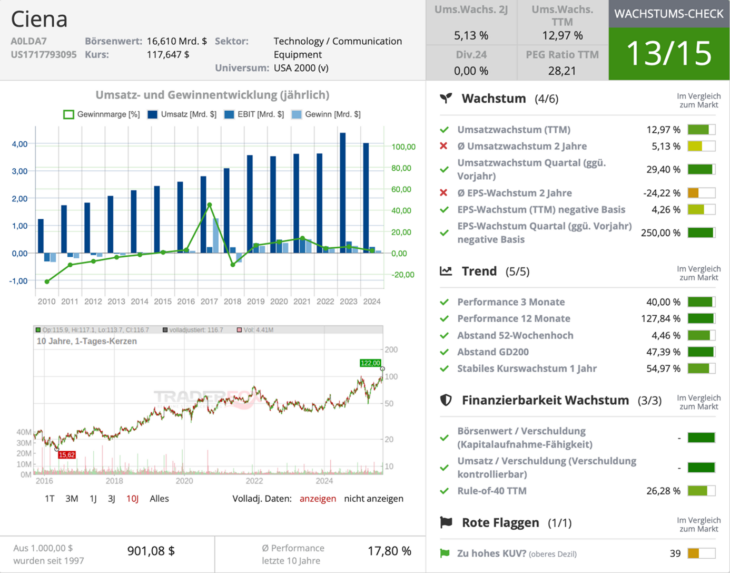Select the 3J chart timeframe
Viewport: 730px width, 573px height.
(x=111, y=499)
